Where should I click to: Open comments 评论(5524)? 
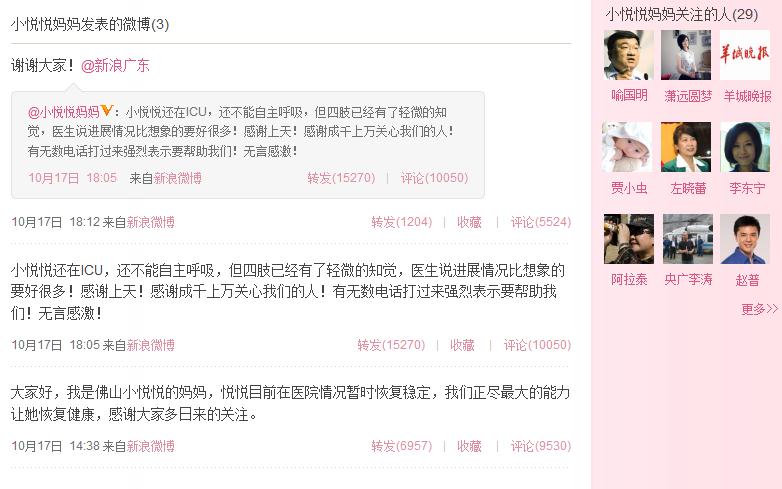point(541,222)
